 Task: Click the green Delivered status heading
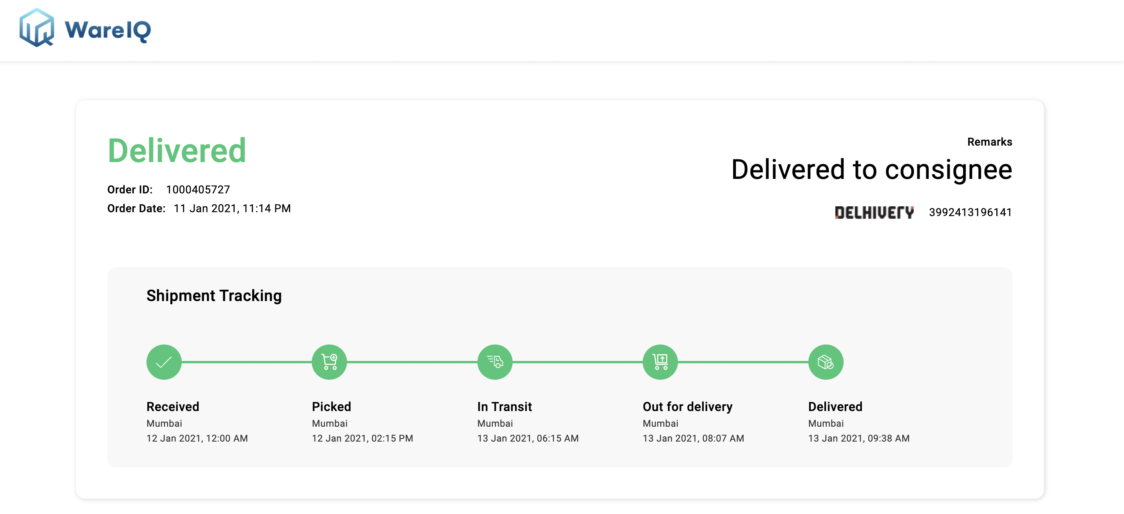coord(177,151)
